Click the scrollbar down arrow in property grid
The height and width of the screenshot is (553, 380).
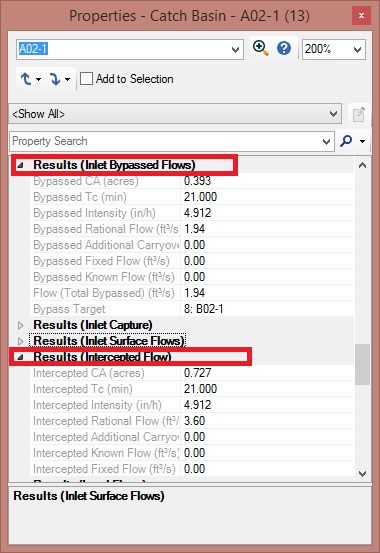point(362,474)
